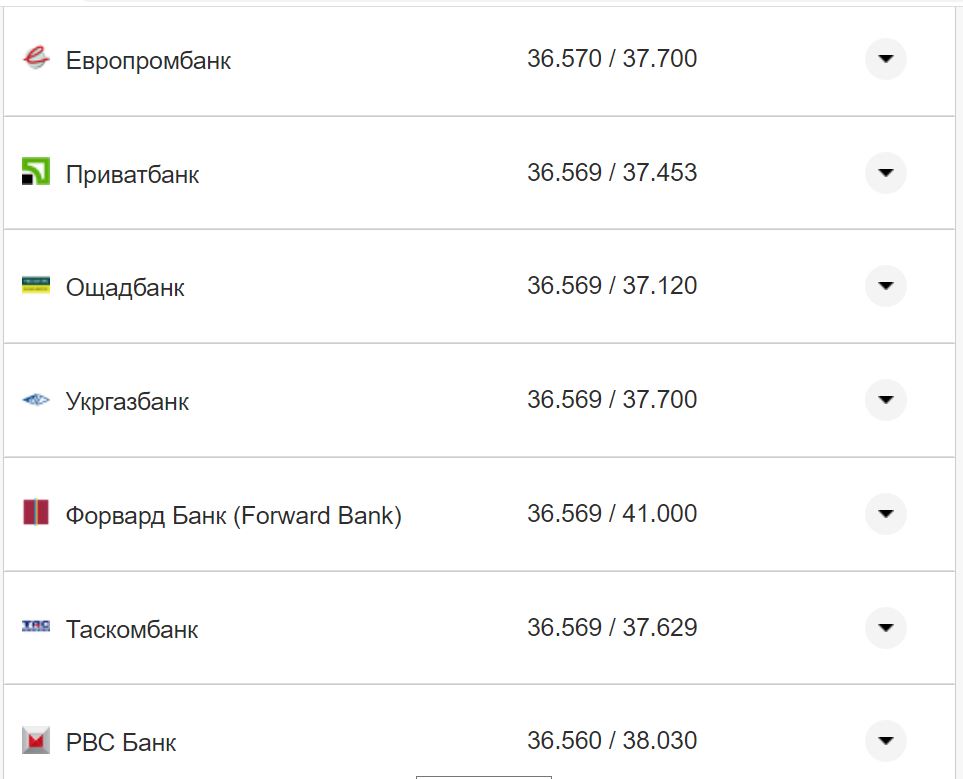Open the Ощадбанк bank page
The height and width of the screenshot is (779, 963).
coord(124,286)
